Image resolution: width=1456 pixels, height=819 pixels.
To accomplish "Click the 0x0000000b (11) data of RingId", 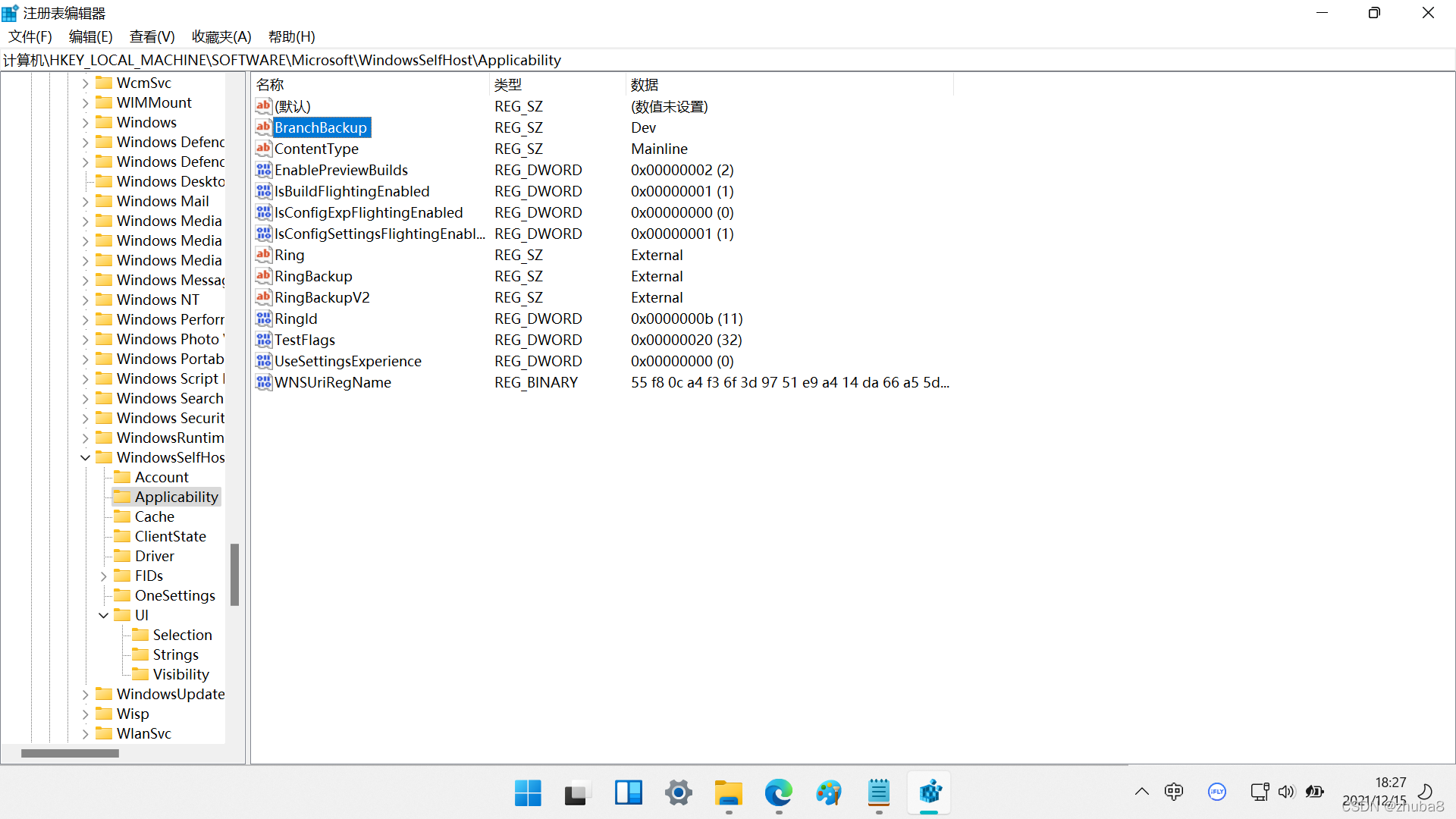I will pyautogui.click(x=687, y=318).
